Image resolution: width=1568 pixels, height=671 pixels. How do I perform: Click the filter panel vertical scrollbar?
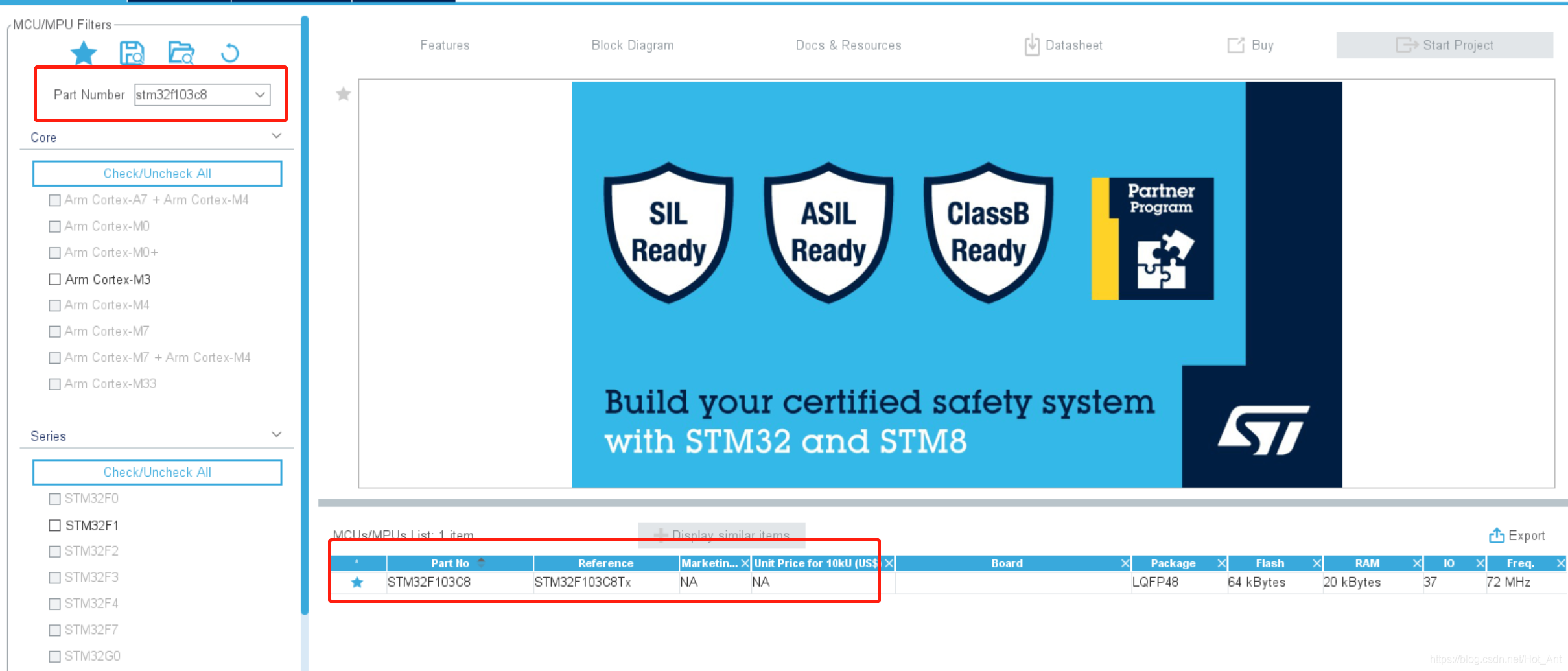pyautogui.click(x=305, y=314)
